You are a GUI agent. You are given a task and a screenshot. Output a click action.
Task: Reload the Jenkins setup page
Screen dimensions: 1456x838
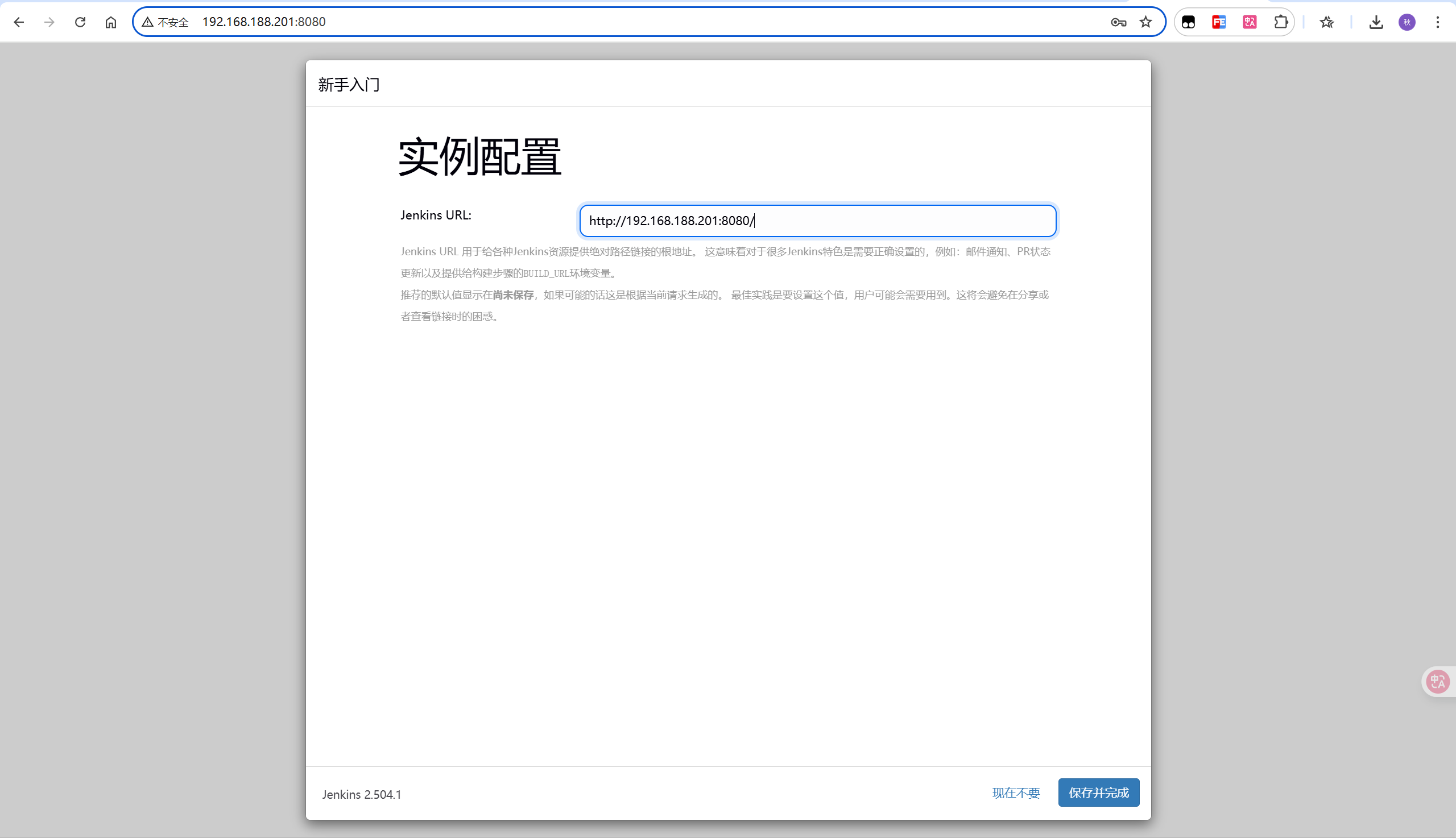(x=80, y=22)
